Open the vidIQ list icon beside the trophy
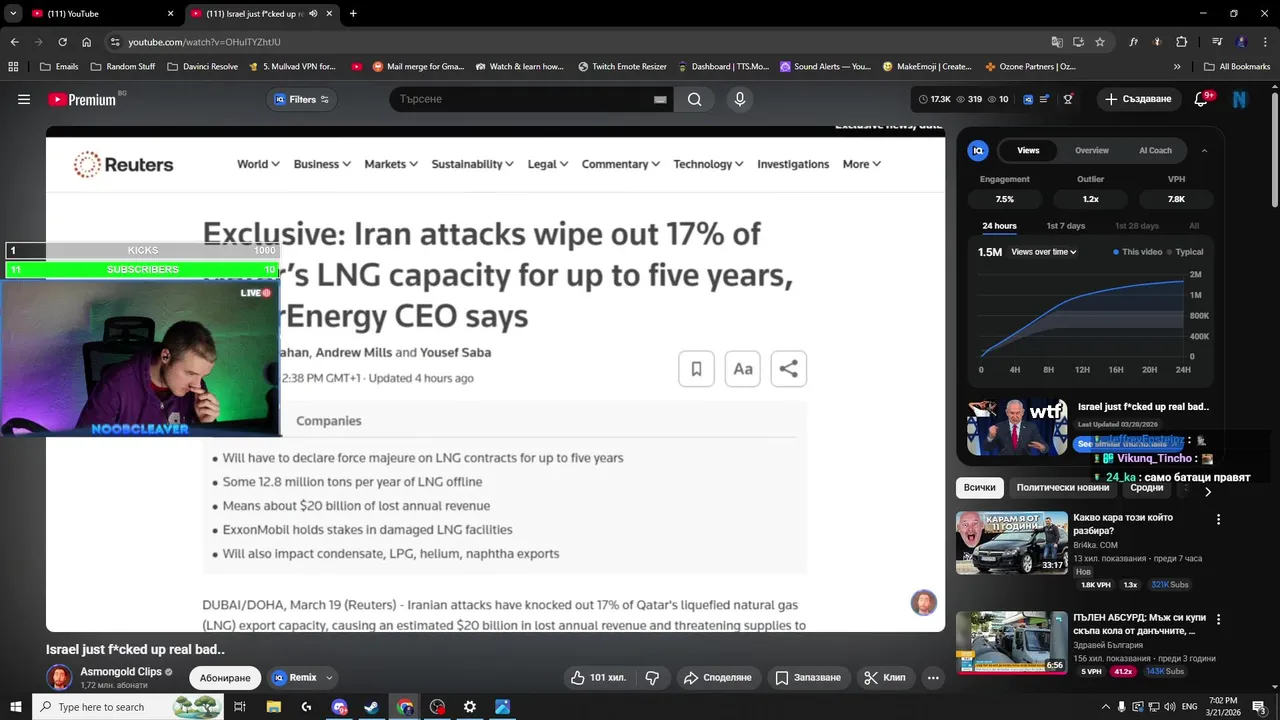 point(1045,99)
